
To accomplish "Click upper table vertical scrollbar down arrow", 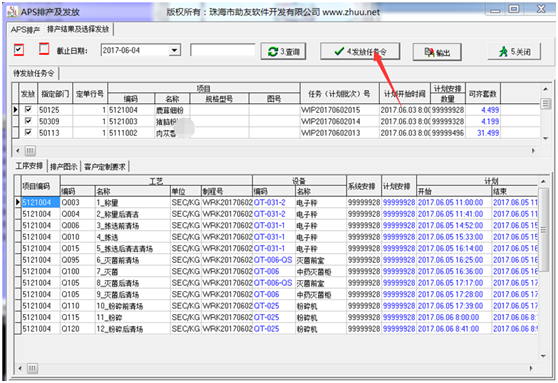I will coord(546,138).
